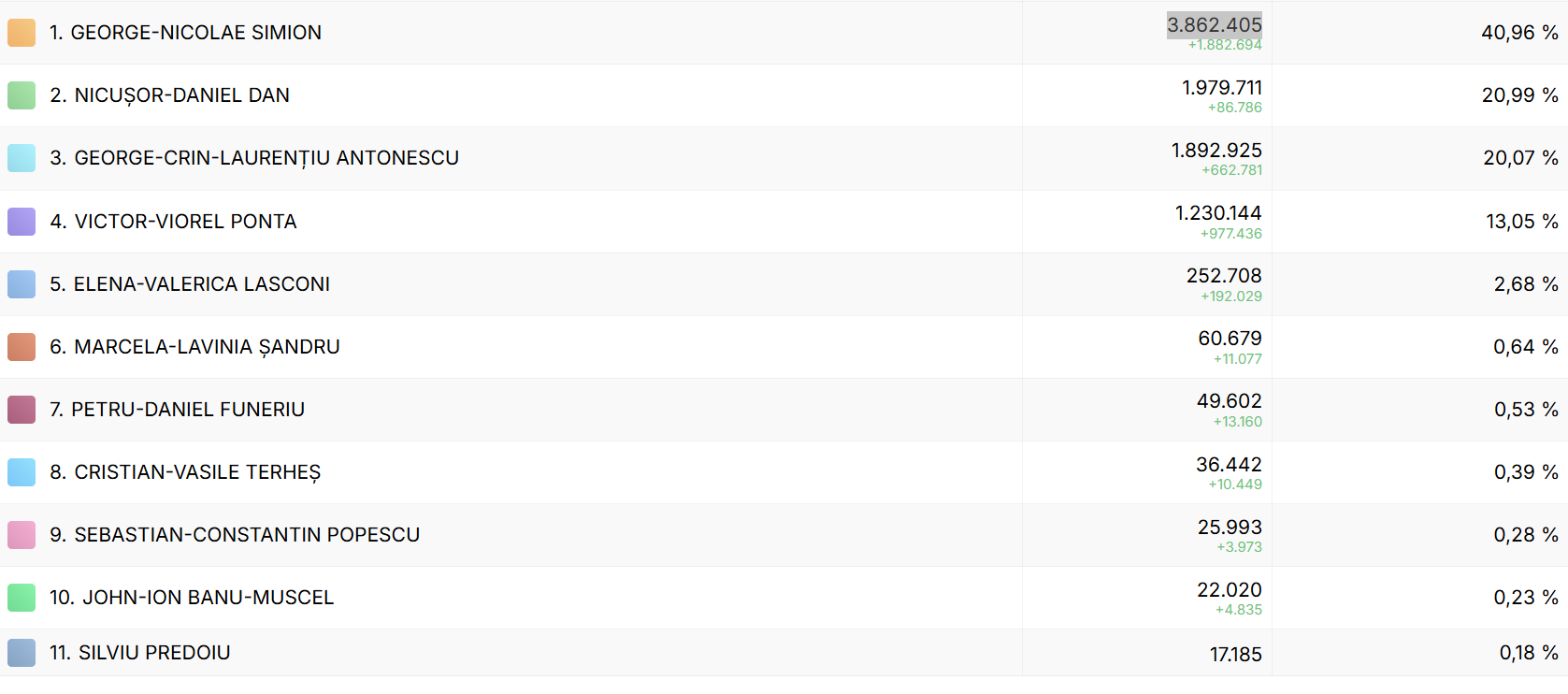Click candidate name George-Nicolae Simion
The height and width of the screenshot is (694, 1568).
point(185,33)
